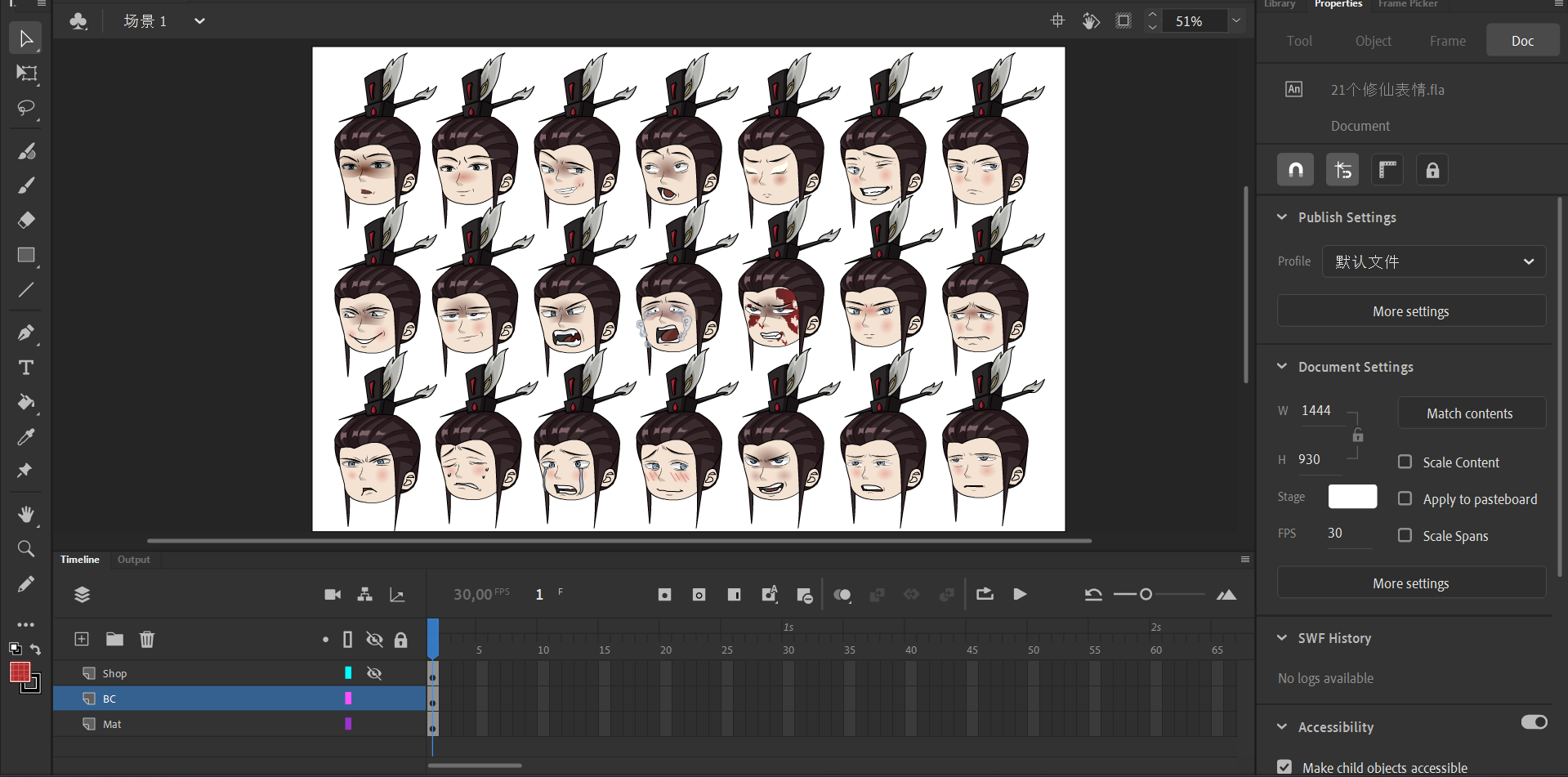This screenshot has width=1568, height=777.
Task: Enable the Scale Content checkbox
Action: click(x=1405, y=462)
